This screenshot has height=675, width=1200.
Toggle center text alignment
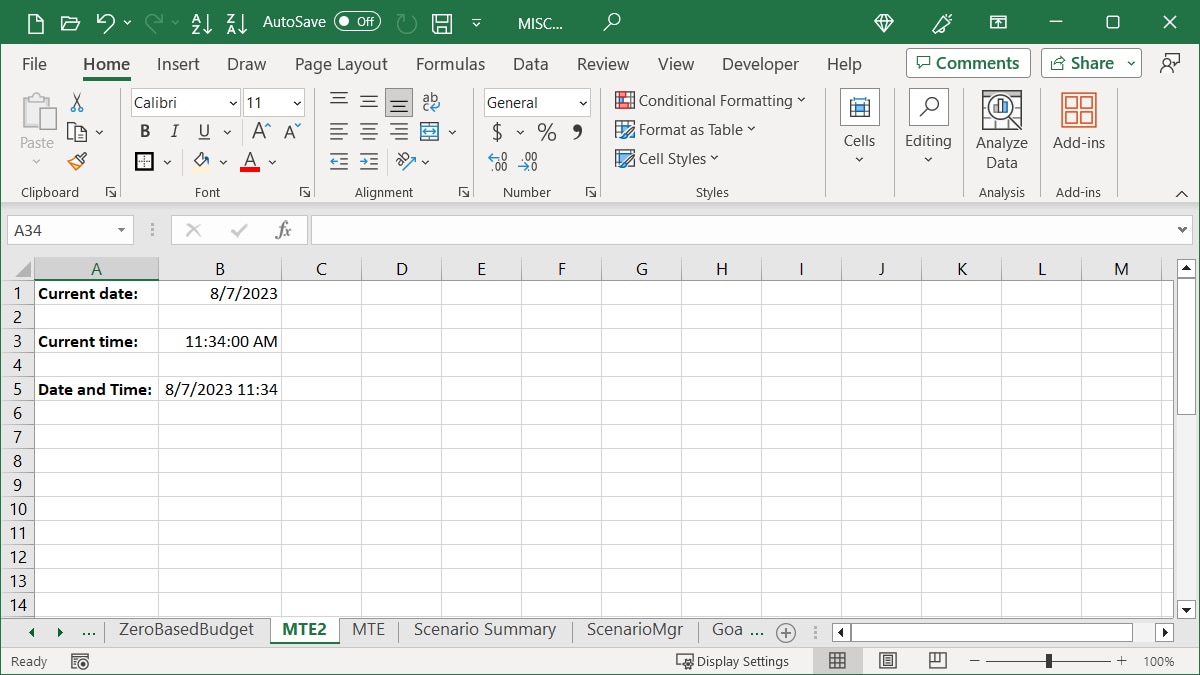point(368,131)
